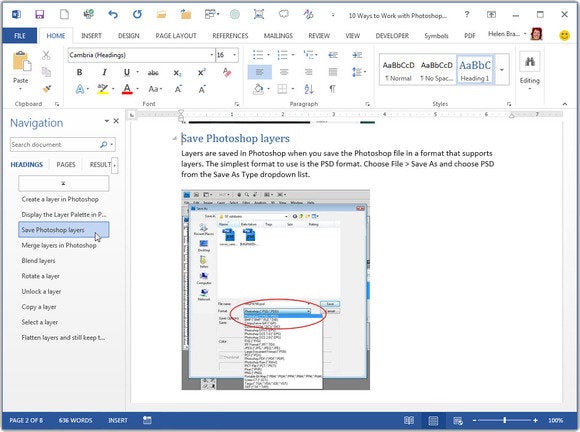Toggle Align Right button
This screenshot has width=580, height=432.
click(308, 72)
